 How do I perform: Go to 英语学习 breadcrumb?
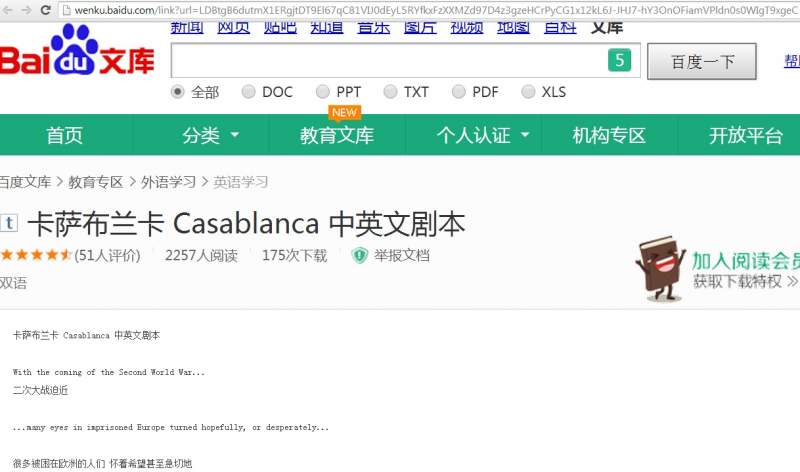(241, 182)
